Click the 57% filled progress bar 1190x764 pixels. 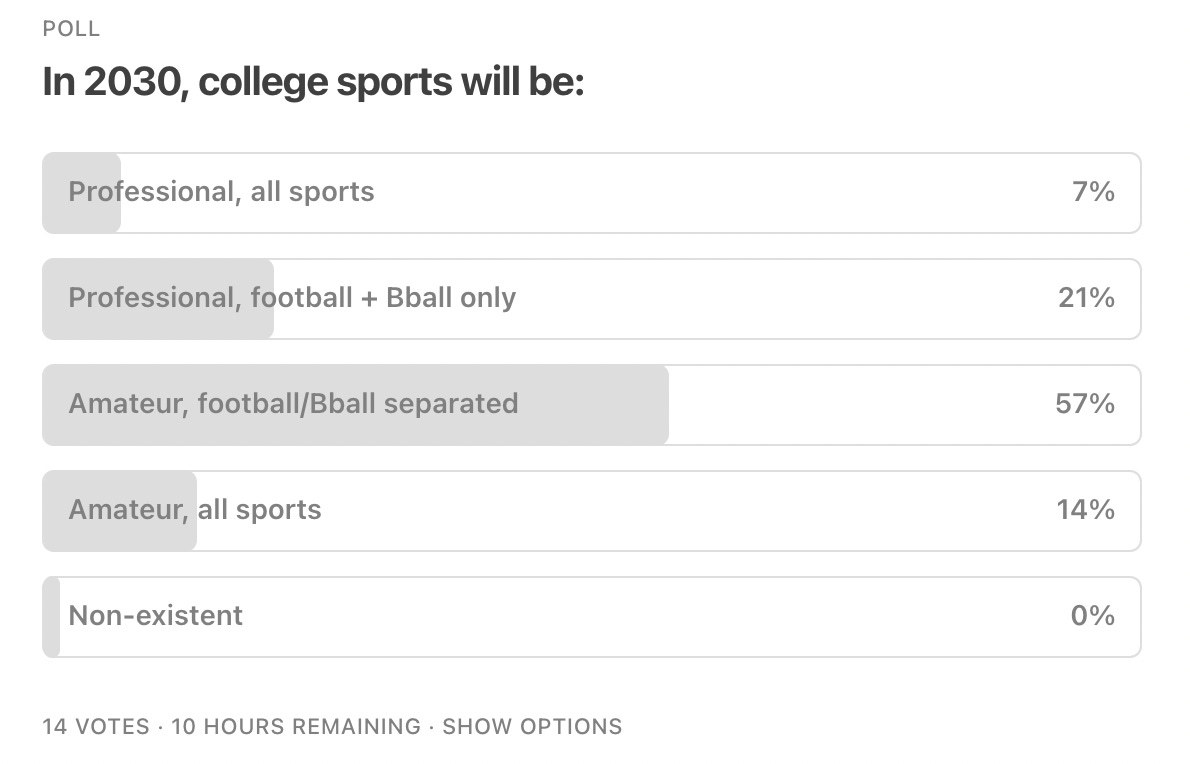[x=355, y=405]
